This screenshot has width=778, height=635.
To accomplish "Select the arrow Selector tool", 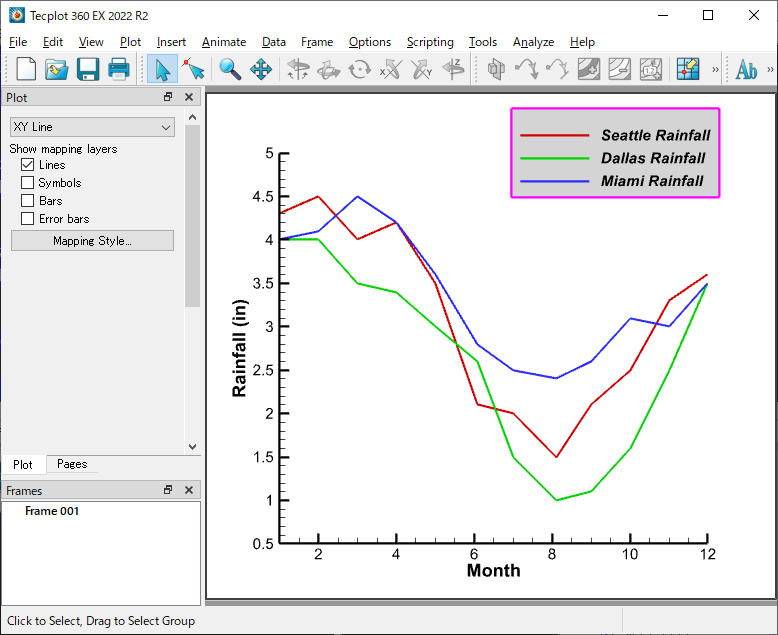I will [162, 69].
